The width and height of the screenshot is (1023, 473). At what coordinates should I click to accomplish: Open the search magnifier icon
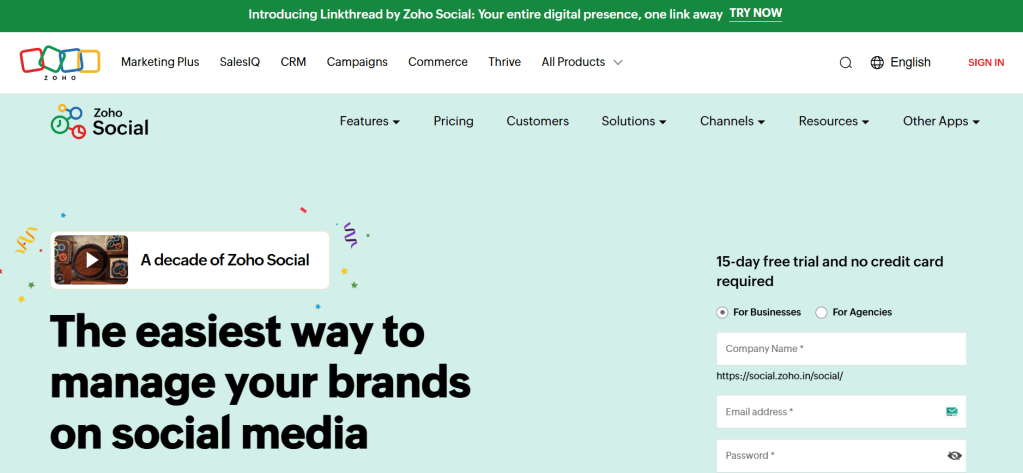(846, 63)
